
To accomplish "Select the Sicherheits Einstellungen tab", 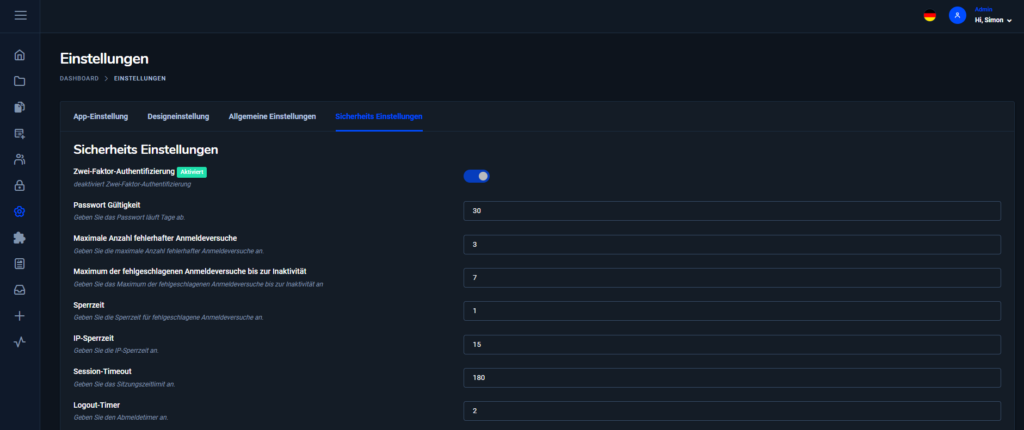I will 379,116.
